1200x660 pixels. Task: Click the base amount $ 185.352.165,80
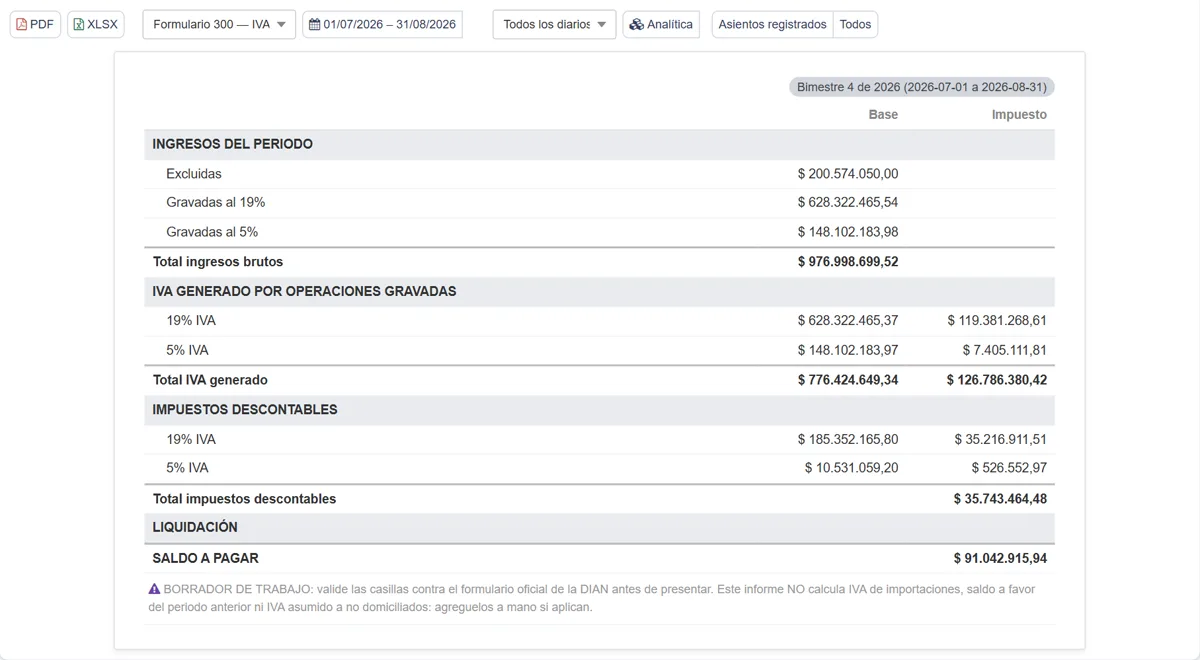click(x=848, y=440)
